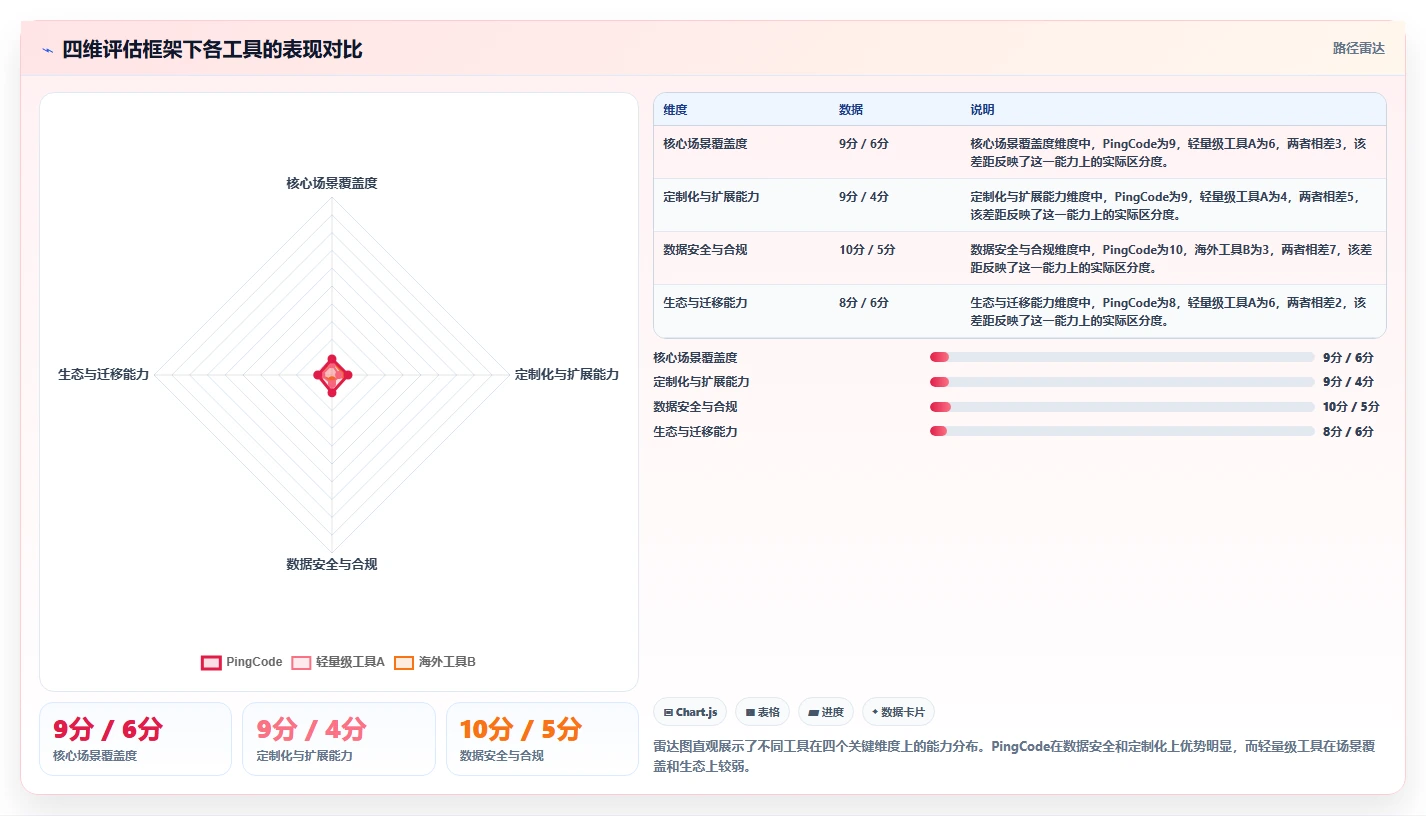Click the 数据卡片 chip
This screenshot has height=816, width=1426.
pyautogui.click(x=898, y=712)
